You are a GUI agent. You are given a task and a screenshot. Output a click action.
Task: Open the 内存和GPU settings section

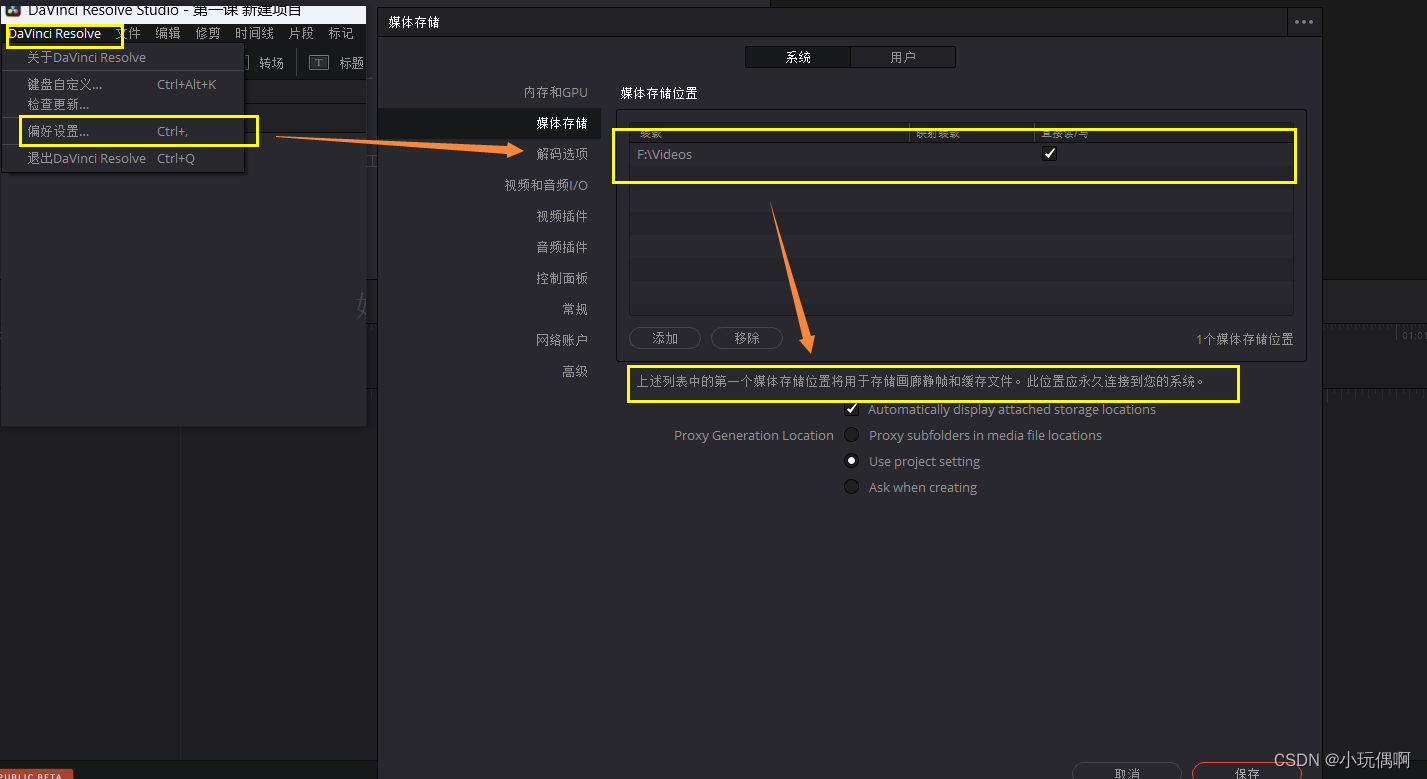pos(556,92)
